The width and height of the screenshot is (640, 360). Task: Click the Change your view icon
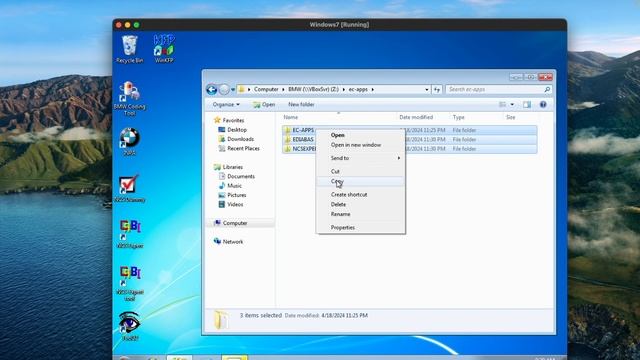(502, 105)
